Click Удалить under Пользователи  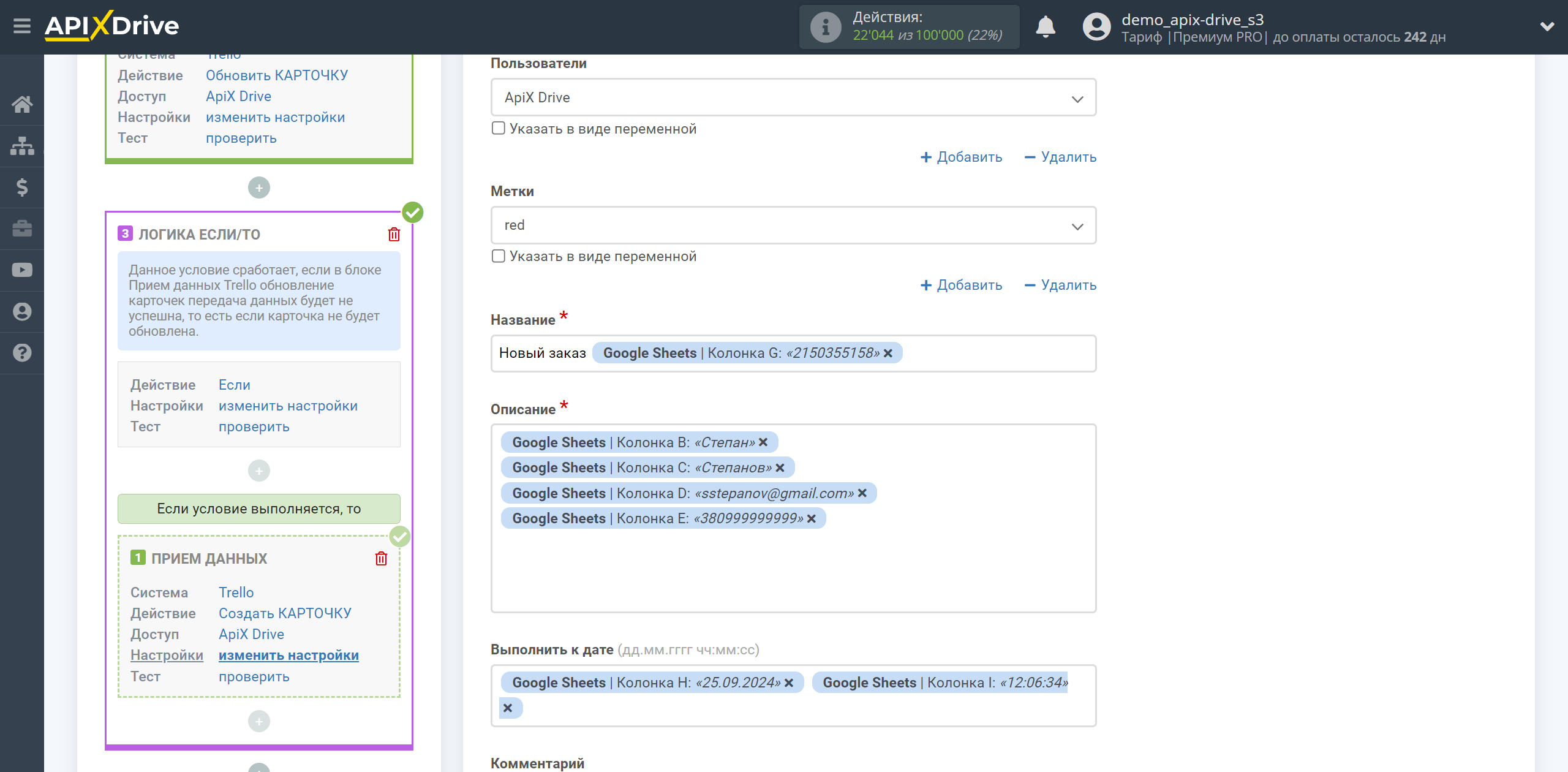click(1060, 157)
